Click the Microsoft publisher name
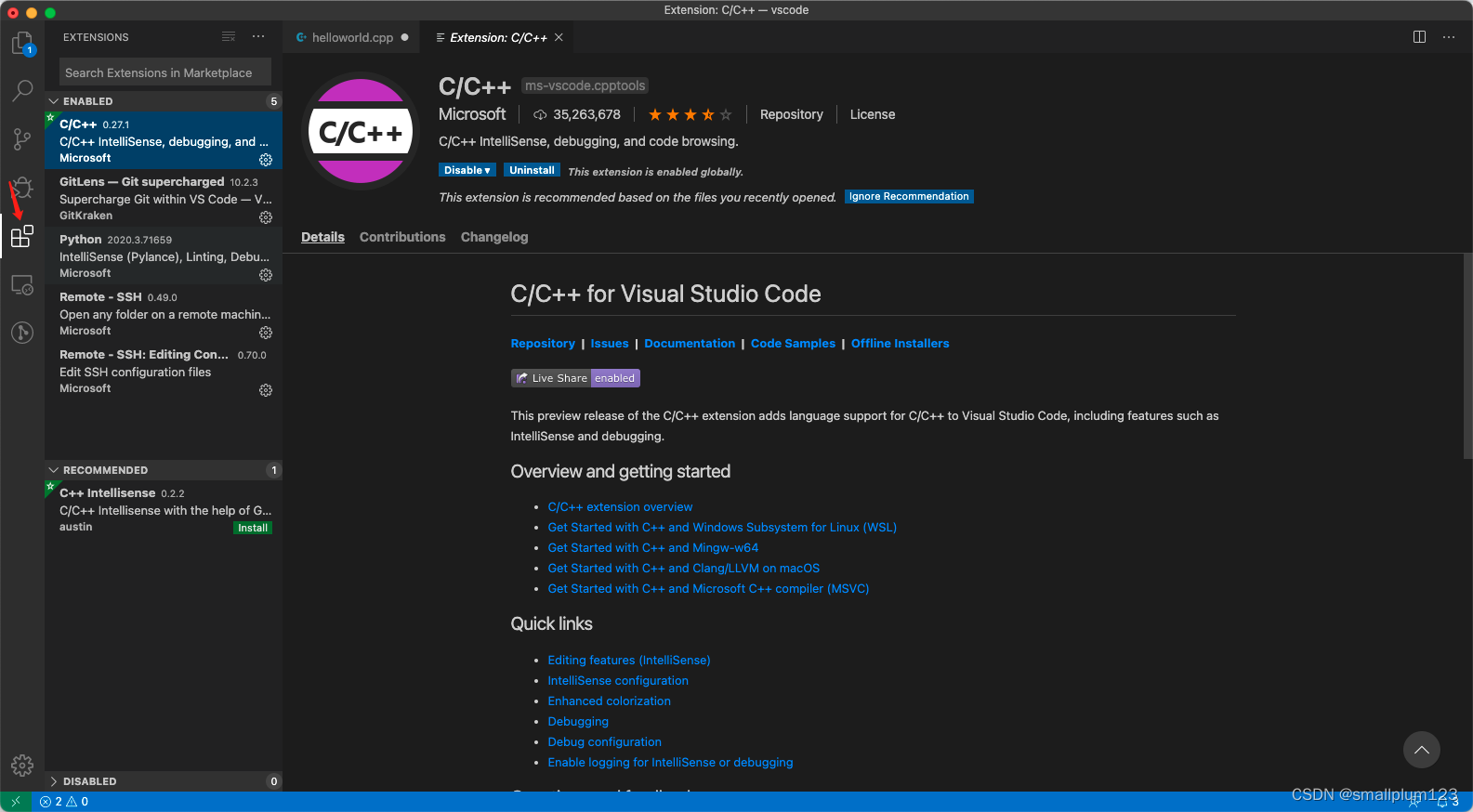1473x812 pixels. pyautogui.click(x=472, y=114)
